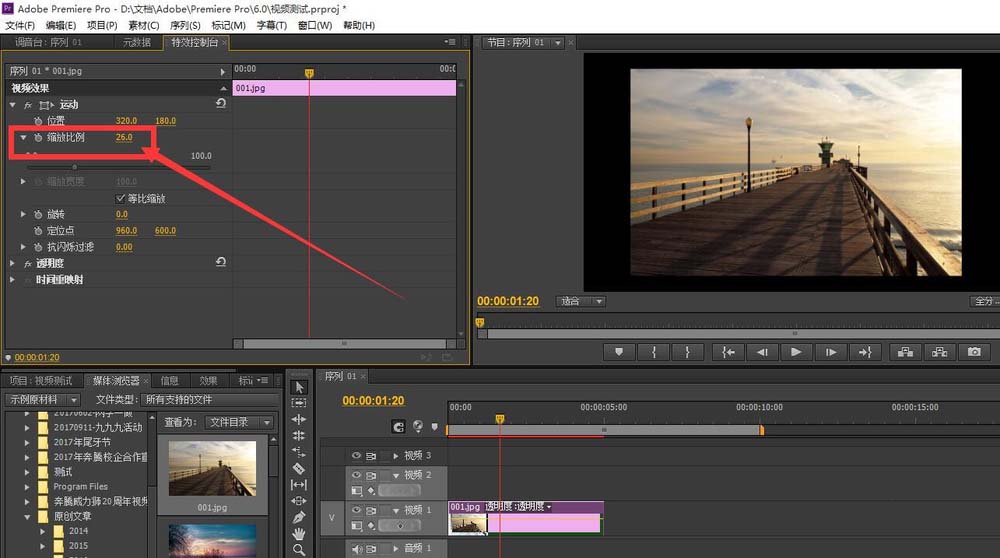Activate the Zoom magnifier tool
Screen dimensions: 1000x558
click(298, 549)
